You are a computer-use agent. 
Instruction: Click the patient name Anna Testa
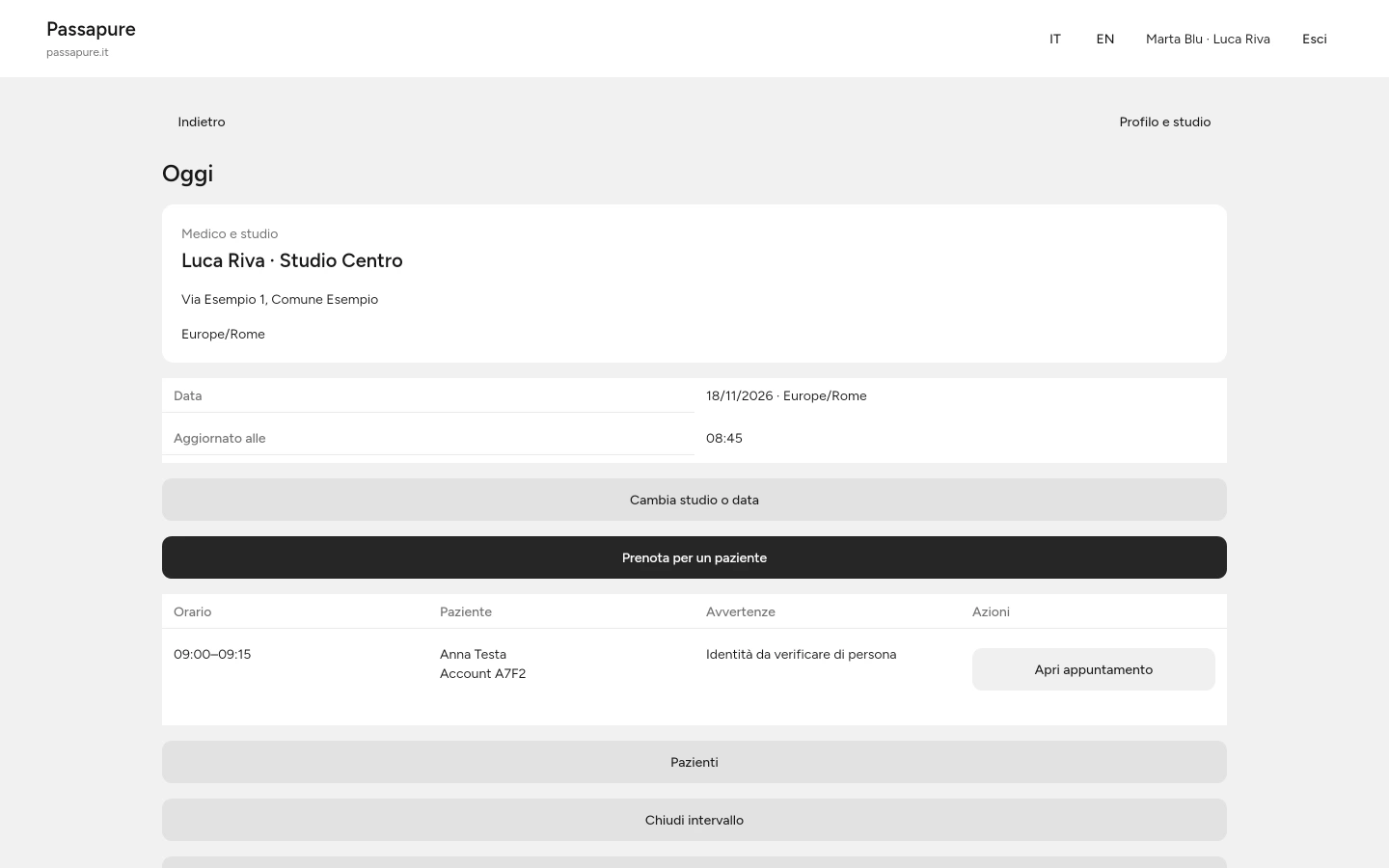pos(473,654)
